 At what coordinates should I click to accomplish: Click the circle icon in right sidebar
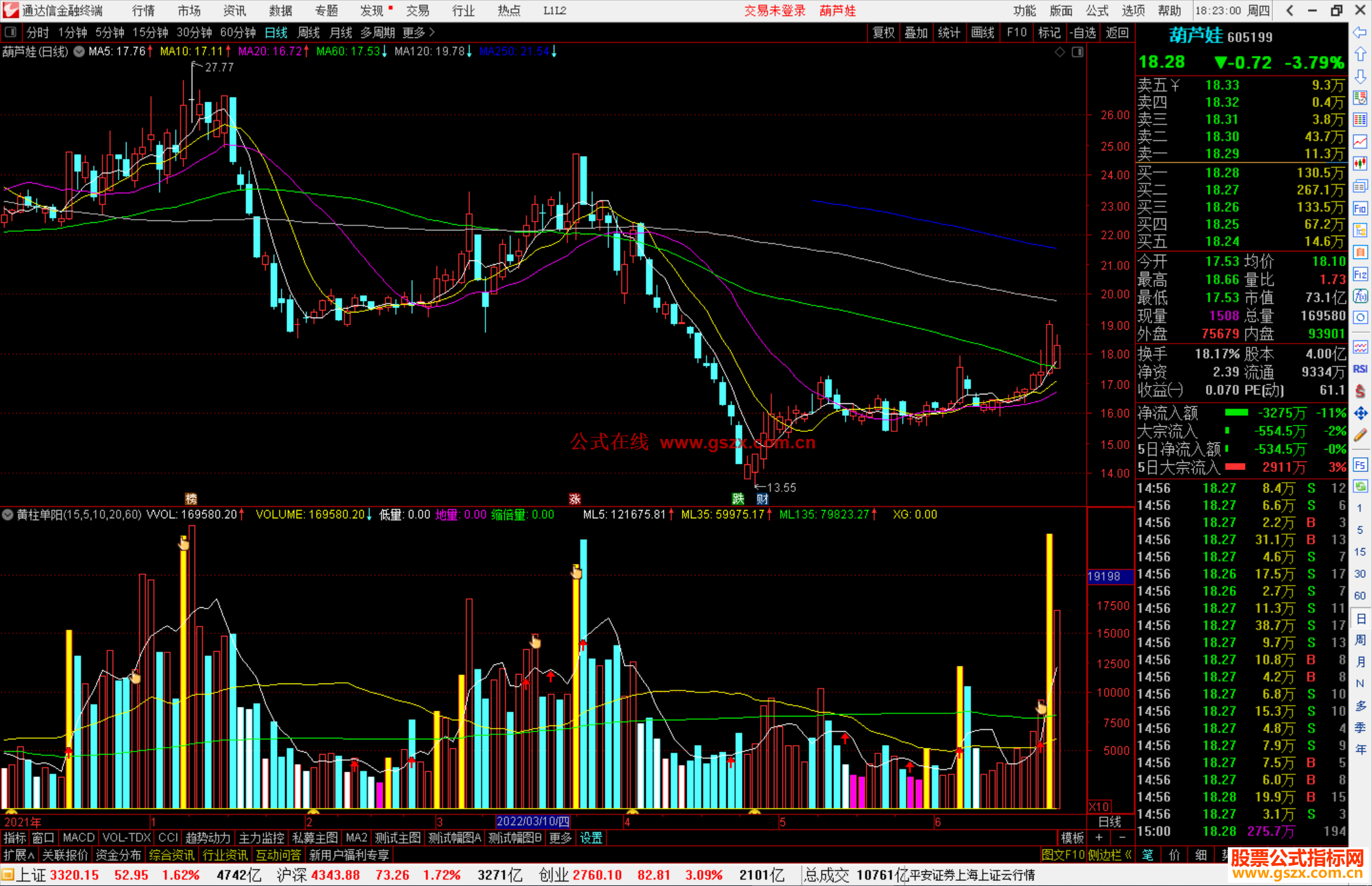(1360, 318)
